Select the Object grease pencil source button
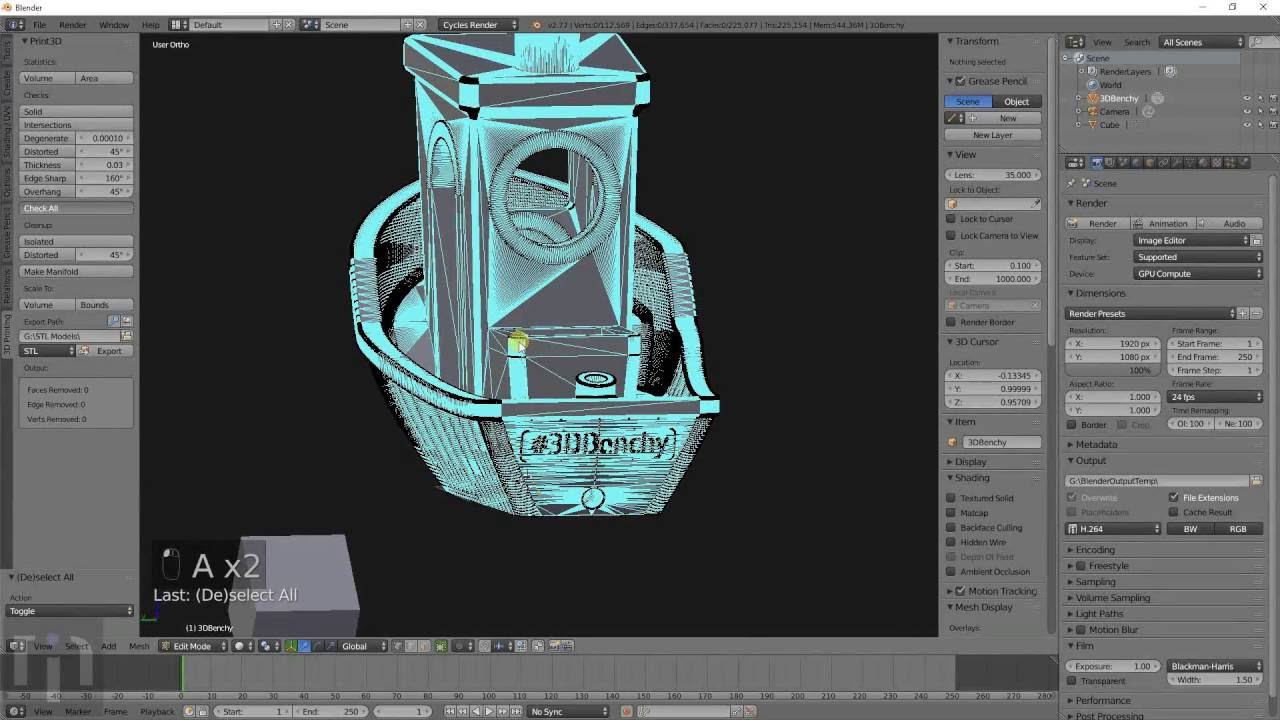1280x720 pixels. pos(1017,101)
